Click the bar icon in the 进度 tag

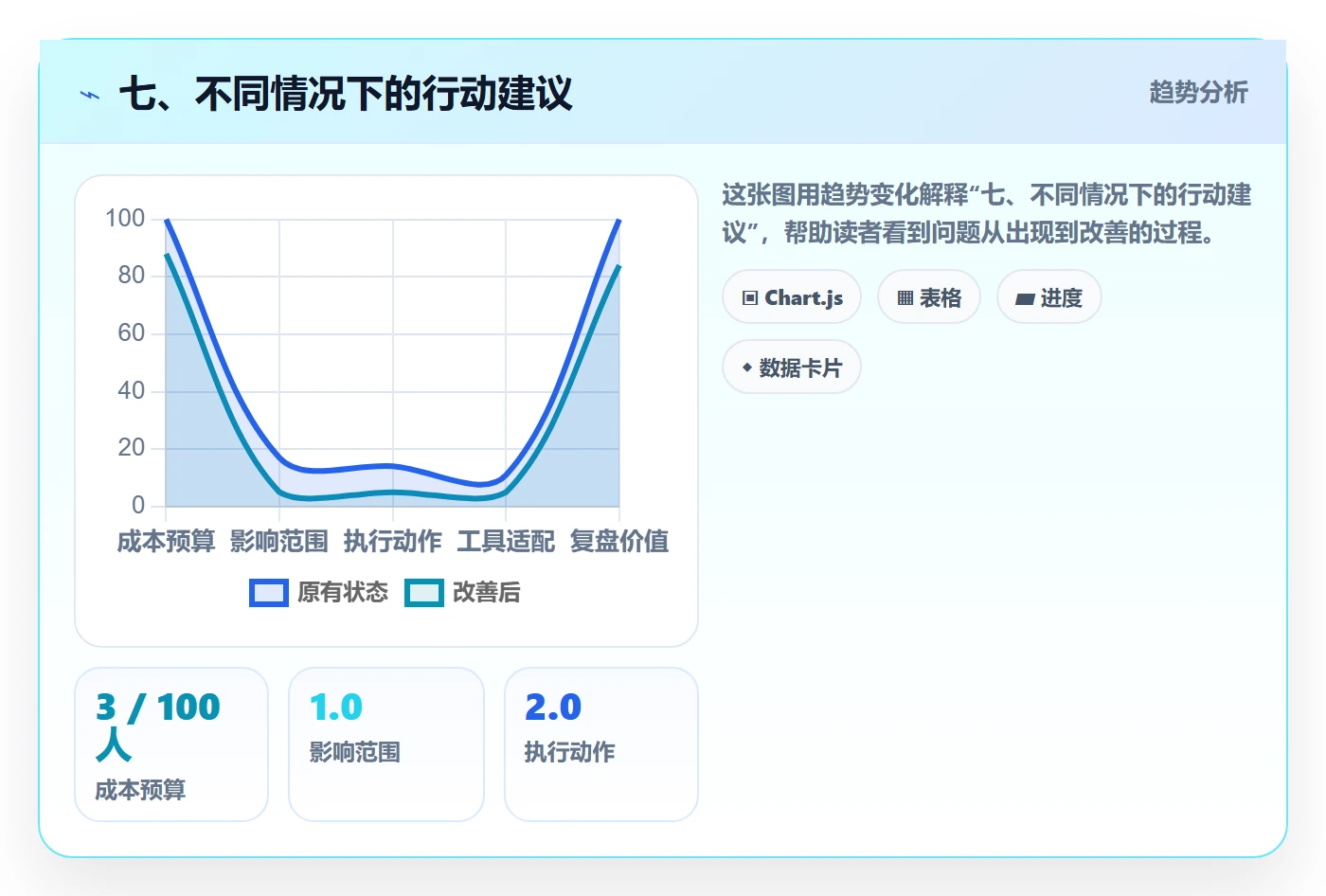[x=1025, y=299]
